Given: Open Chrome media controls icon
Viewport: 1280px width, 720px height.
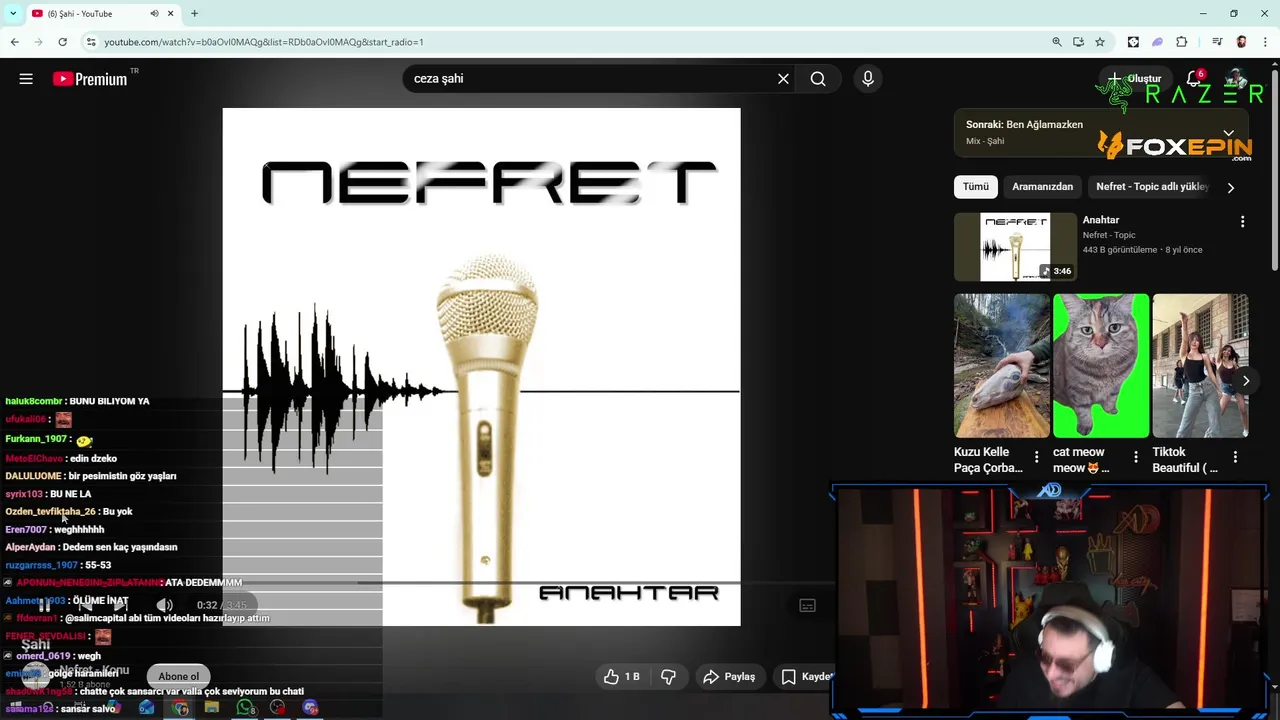Looking at the screenshot, I should [x=1216, y=42].
